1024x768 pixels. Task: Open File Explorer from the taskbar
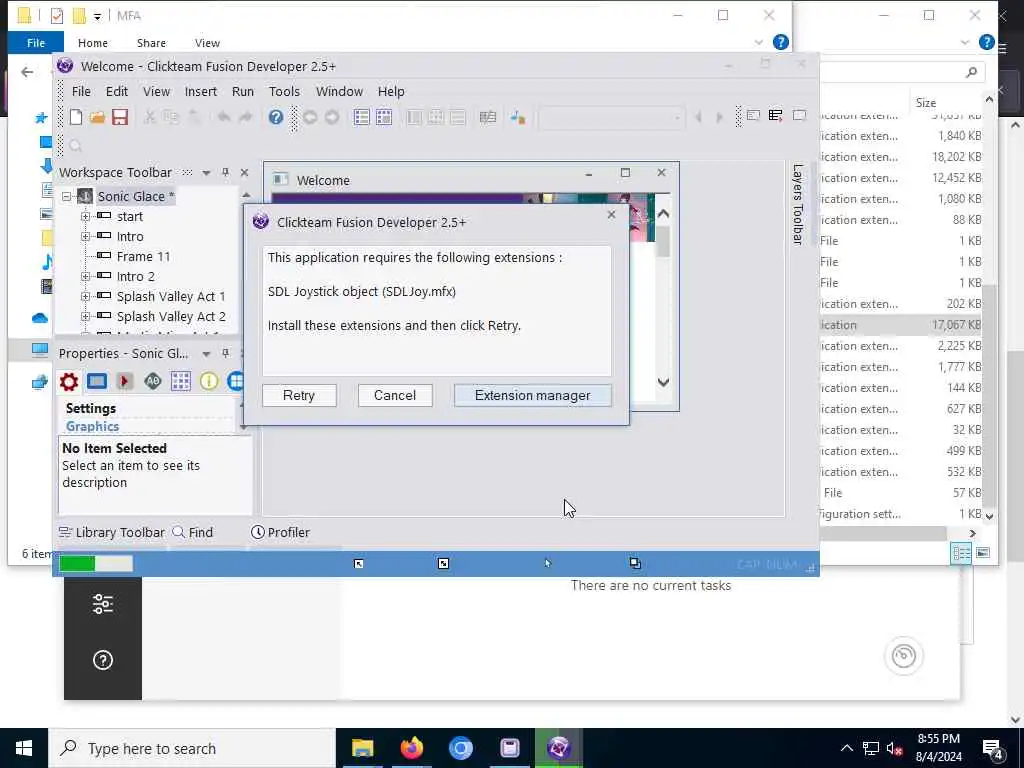click(x=362, y=748)
